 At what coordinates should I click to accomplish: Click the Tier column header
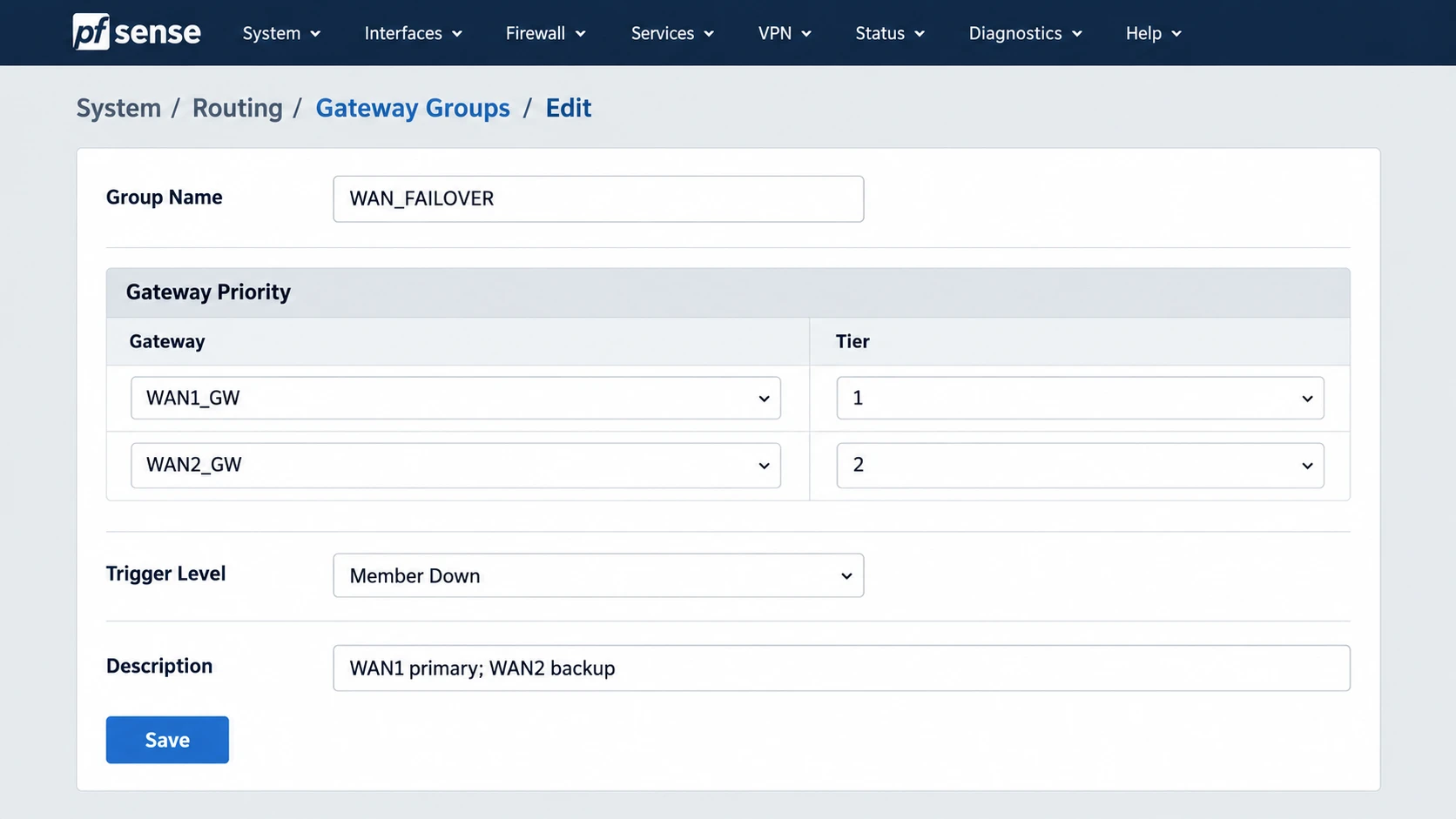[853, 341]
